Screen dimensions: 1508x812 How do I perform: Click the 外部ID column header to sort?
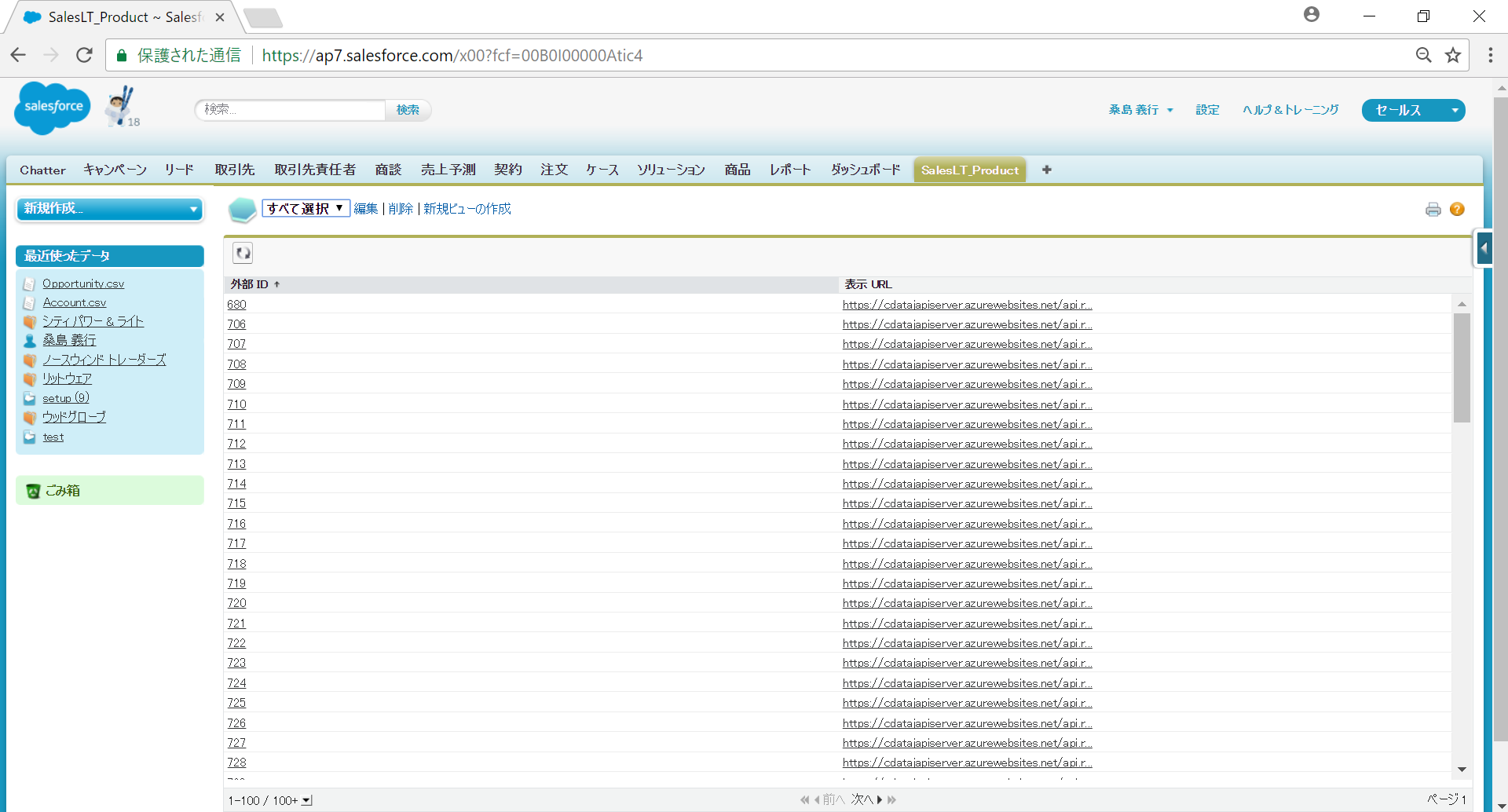pyautogui.click(x=251, y=284)
